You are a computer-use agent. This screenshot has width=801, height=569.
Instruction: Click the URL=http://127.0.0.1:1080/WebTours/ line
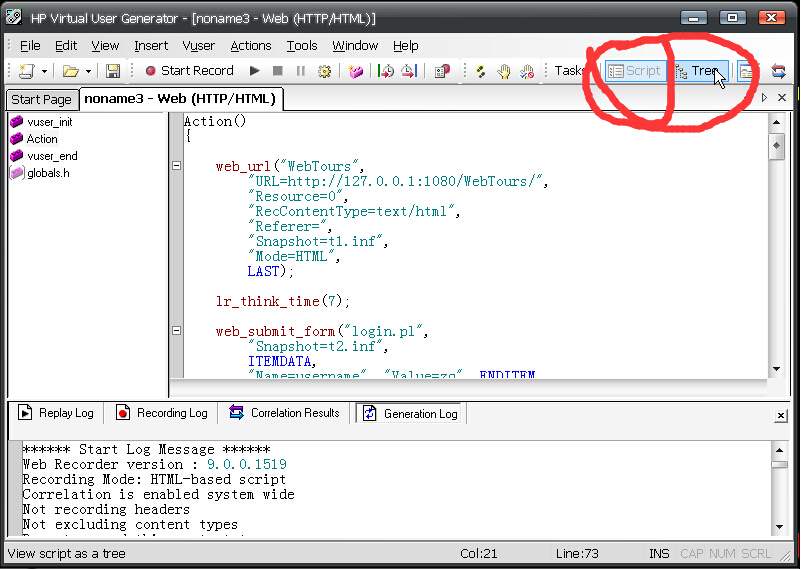click(x=398, y=181)
